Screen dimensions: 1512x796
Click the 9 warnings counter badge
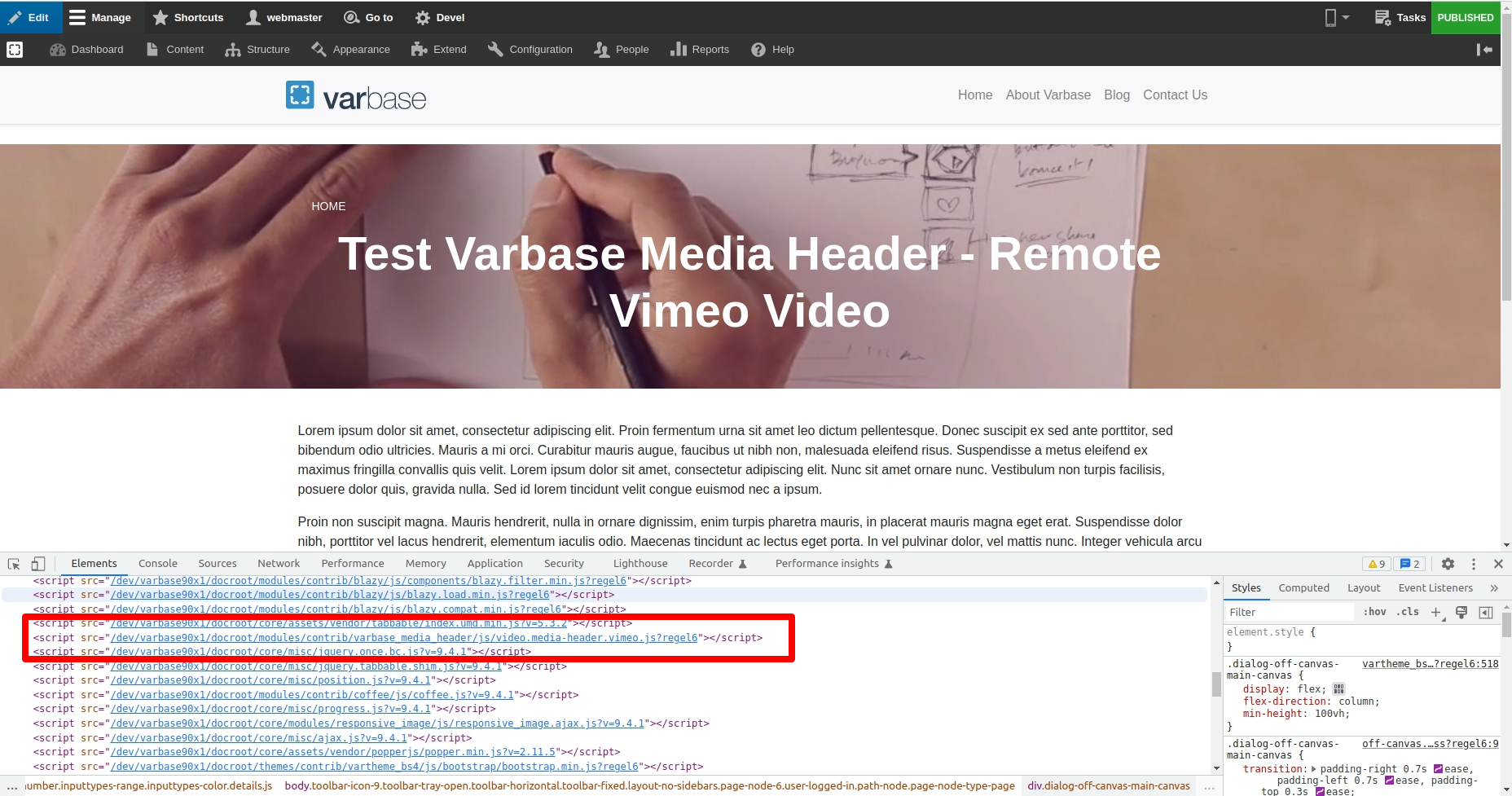coord(1377,564)
